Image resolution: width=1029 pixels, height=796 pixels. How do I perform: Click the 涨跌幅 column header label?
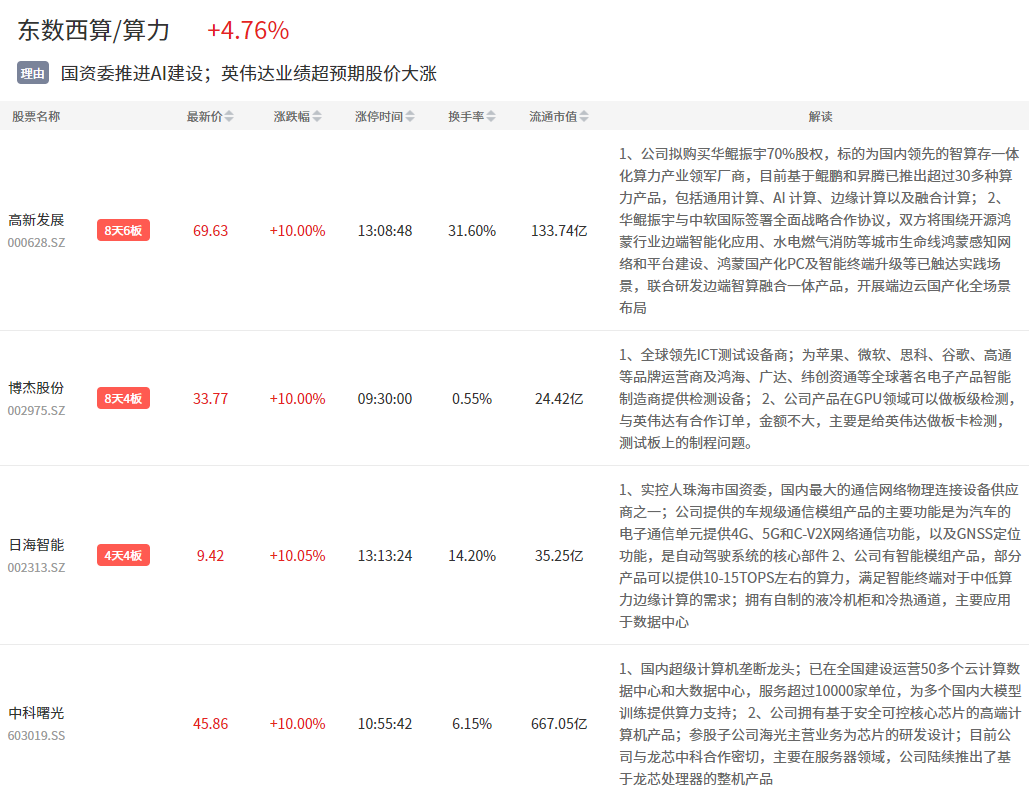click(x=291, y=117)
